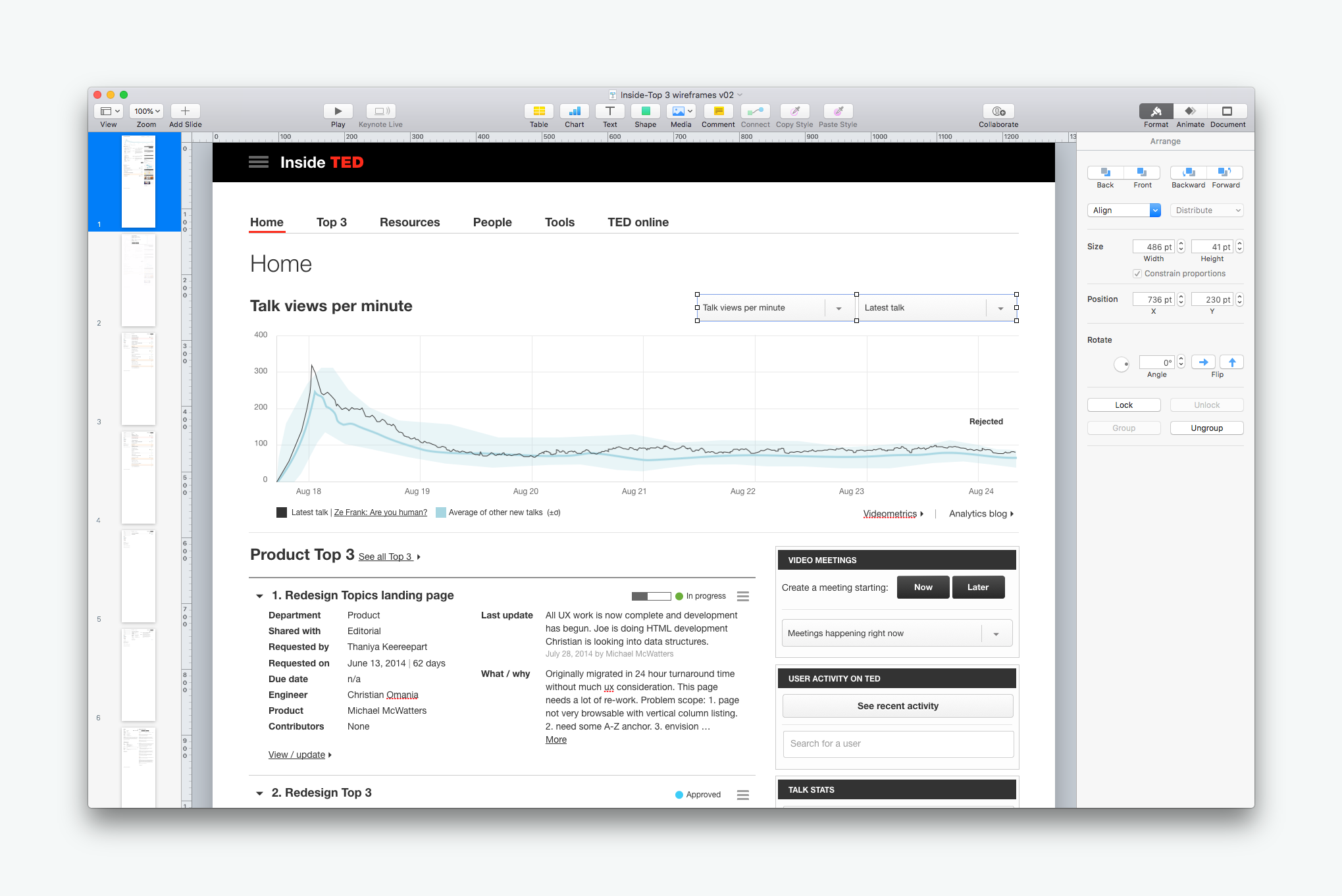
Task: Open the Animate inspector
Action: pos(1190,111)
